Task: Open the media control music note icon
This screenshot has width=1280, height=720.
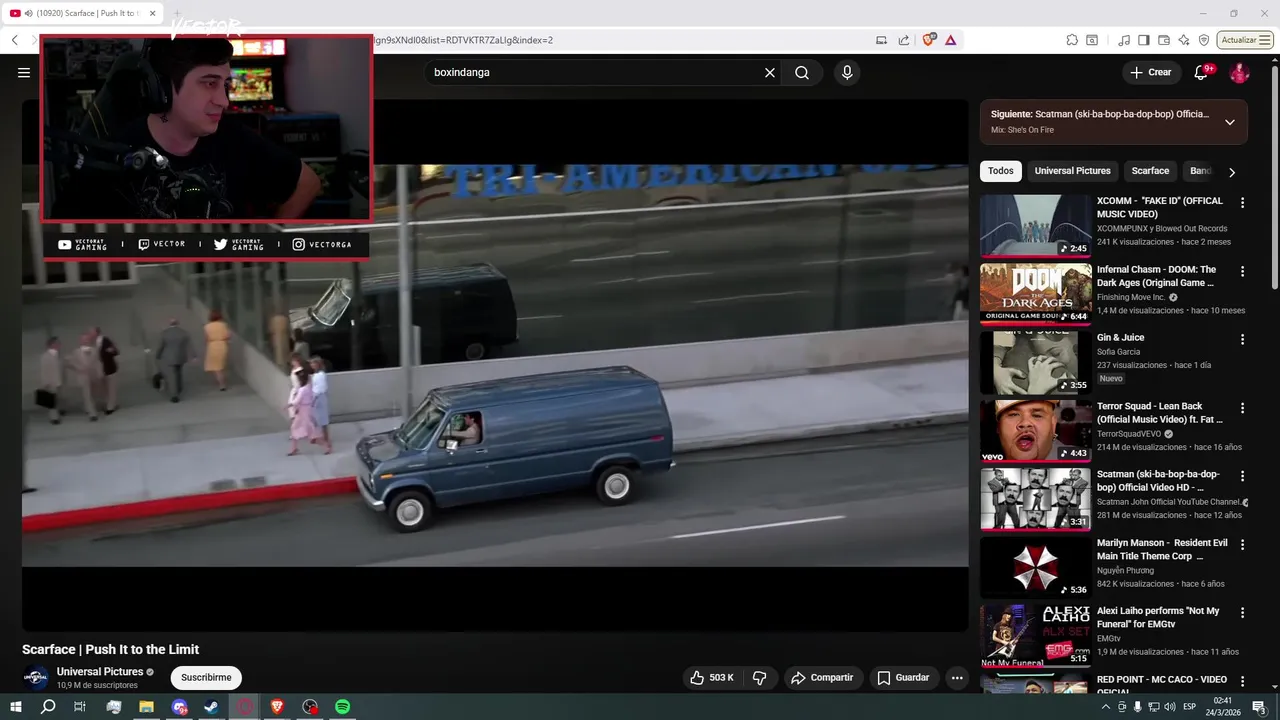Action: (x=1124, y=40)
